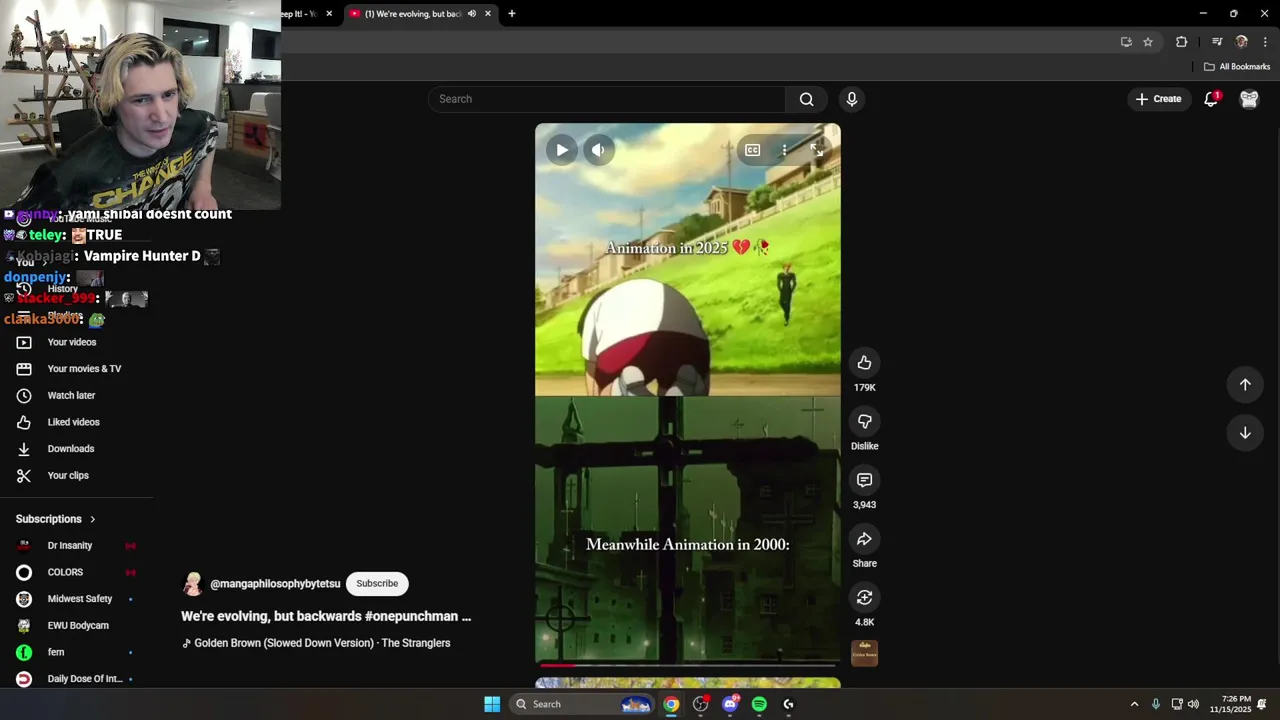The width and height of the screenshot is (1280, 720).
Task: Open the Remix option showing 4.8K
Action: 864,597
